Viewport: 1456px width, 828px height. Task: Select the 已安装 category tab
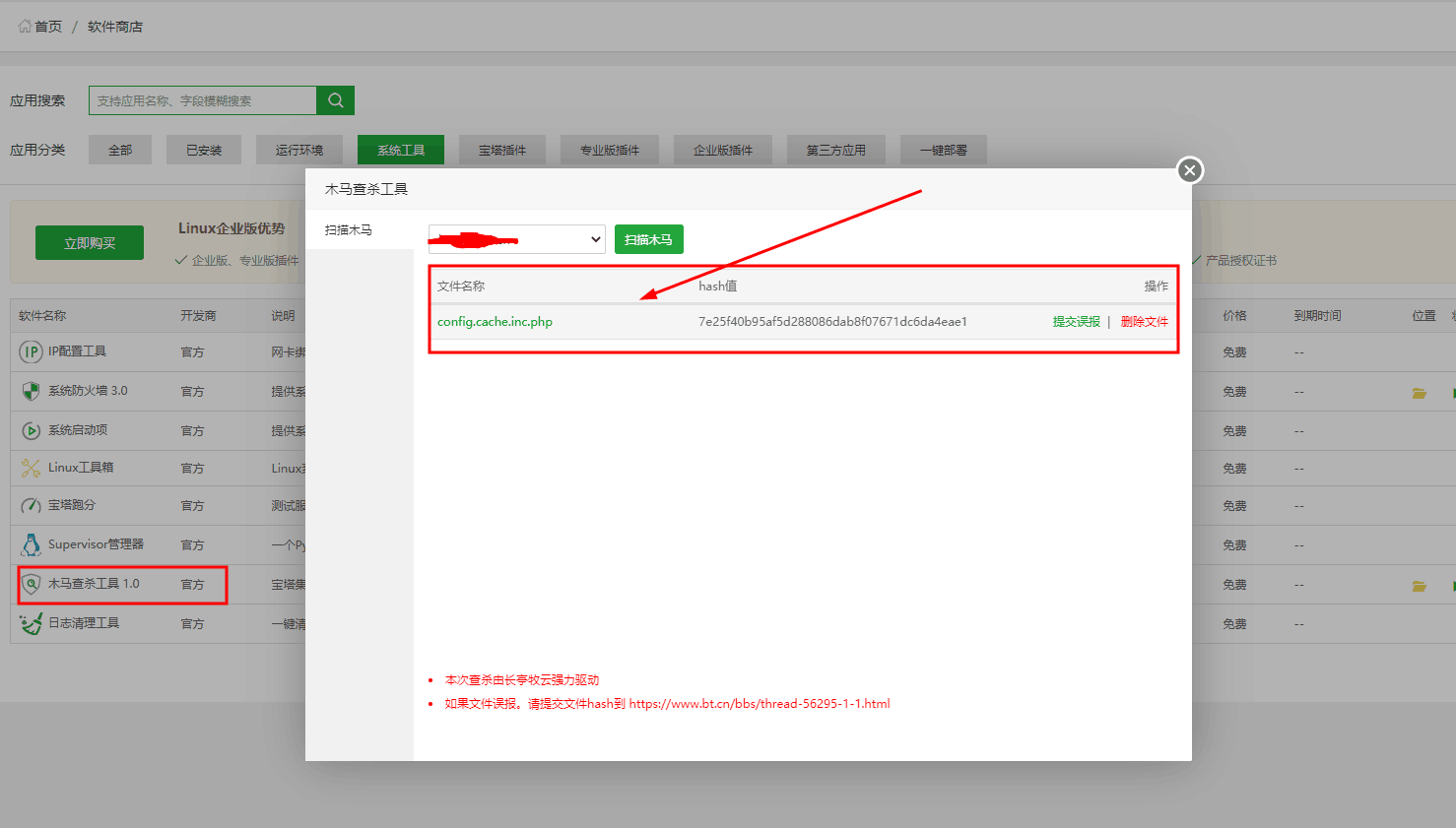[x=204, y=150]
